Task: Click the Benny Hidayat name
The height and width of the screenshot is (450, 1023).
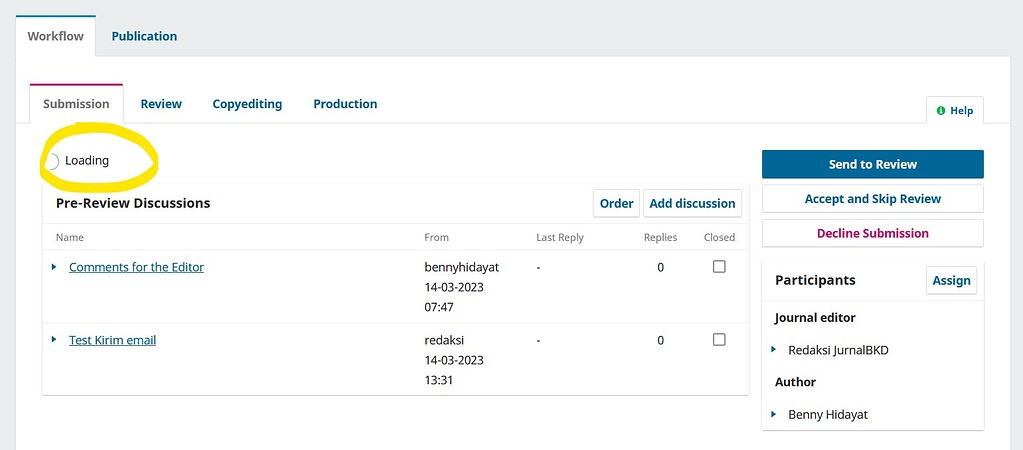Action: click(x=828, y=415)
